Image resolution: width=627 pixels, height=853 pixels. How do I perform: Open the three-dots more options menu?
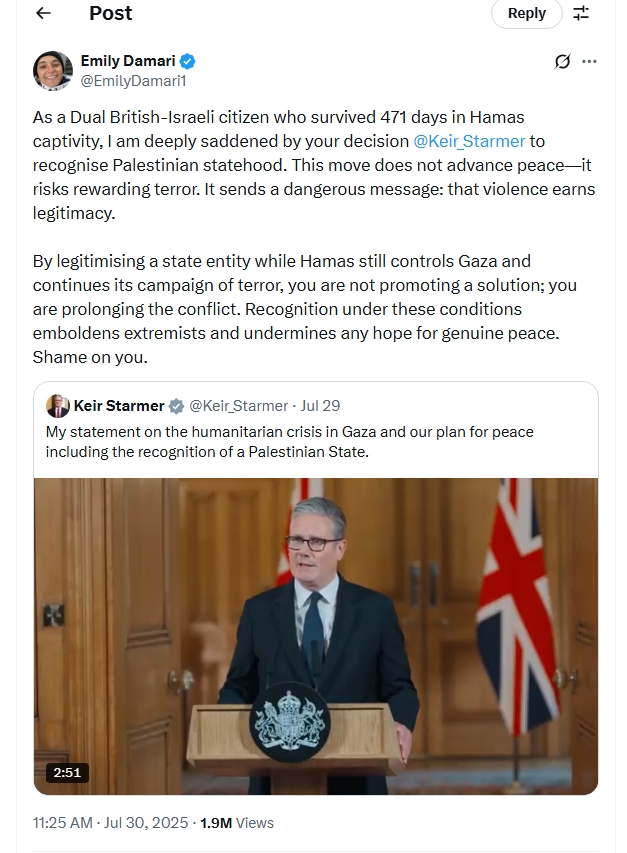tap(589, 61)
